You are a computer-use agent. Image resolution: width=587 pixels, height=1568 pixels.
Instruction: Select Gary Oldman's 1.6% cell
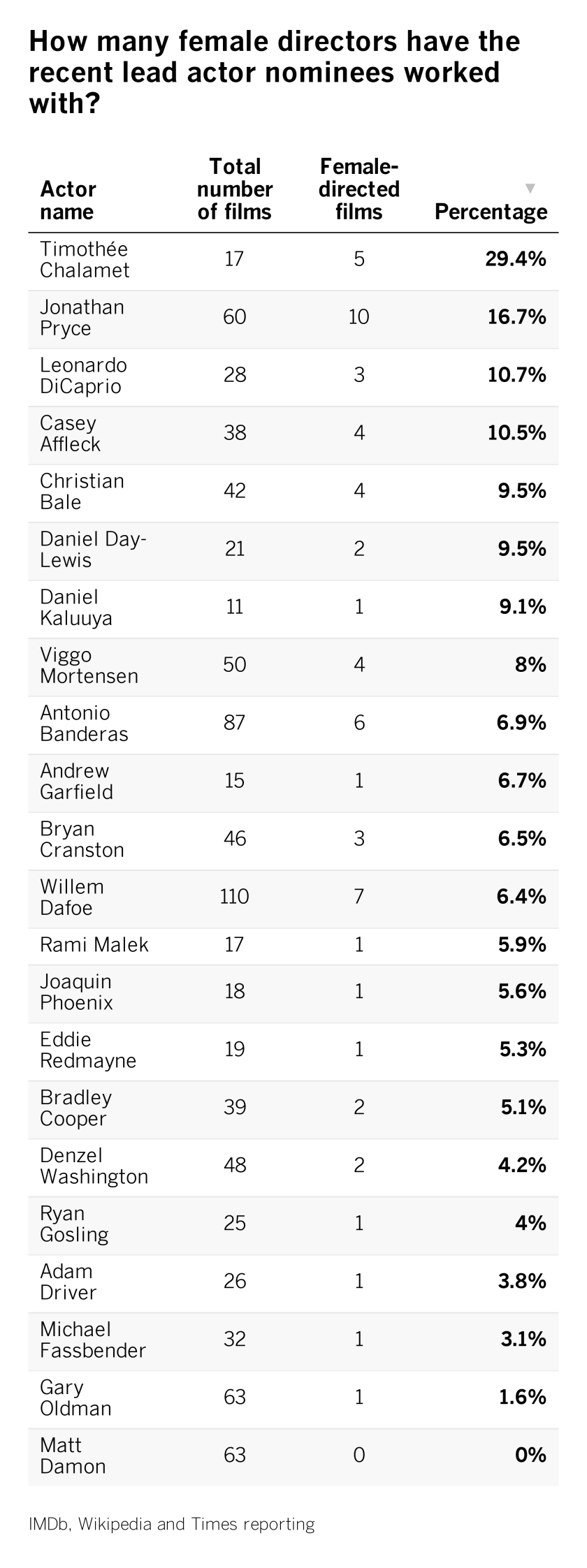tap(522, 1398)
